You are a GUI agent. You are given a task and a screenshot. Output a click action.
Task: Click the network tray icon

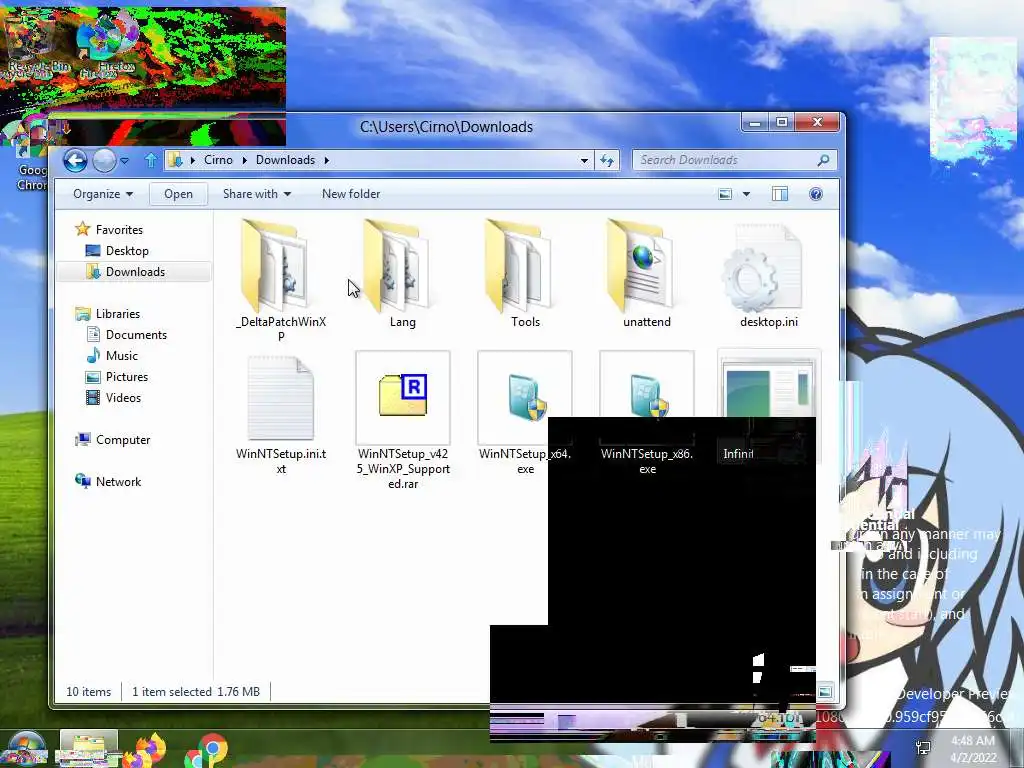coord(923,748)
